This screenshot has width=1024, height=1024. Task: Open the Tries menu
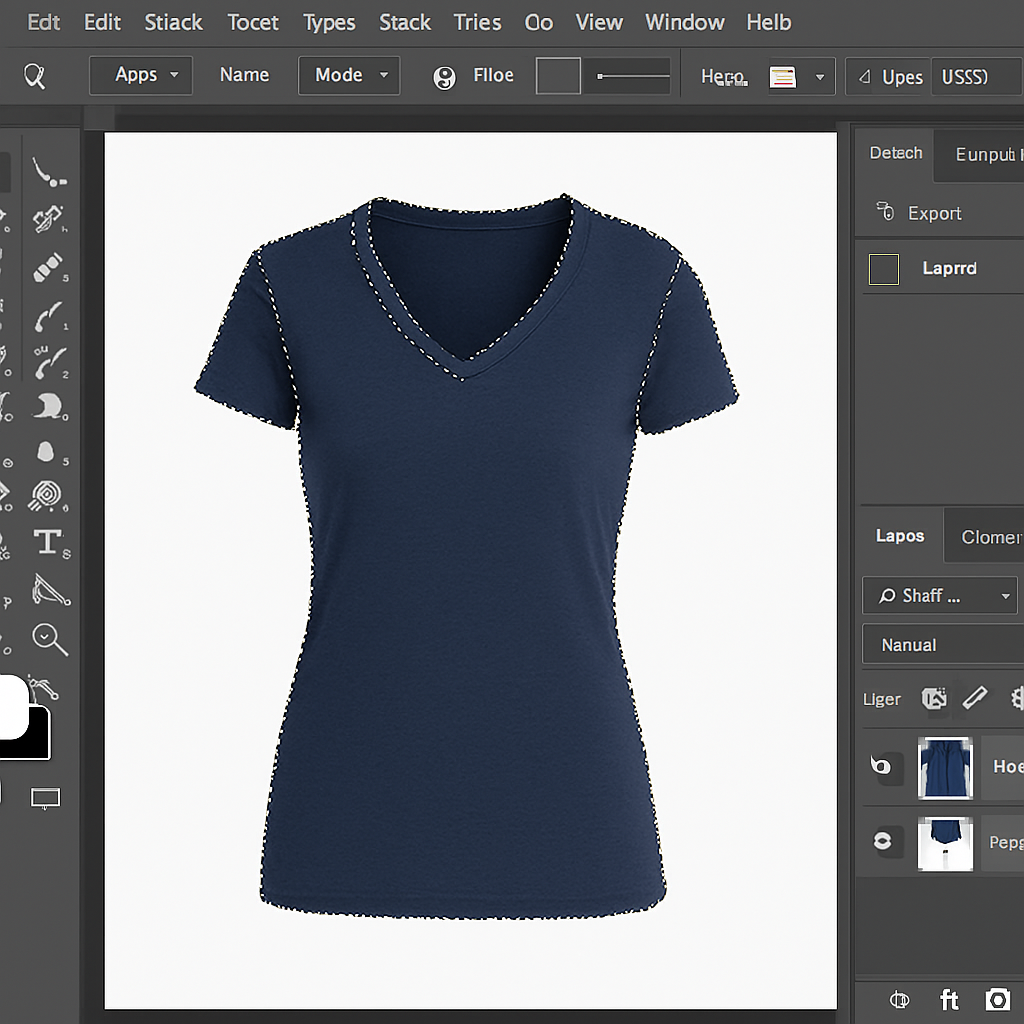coord(477,23)
